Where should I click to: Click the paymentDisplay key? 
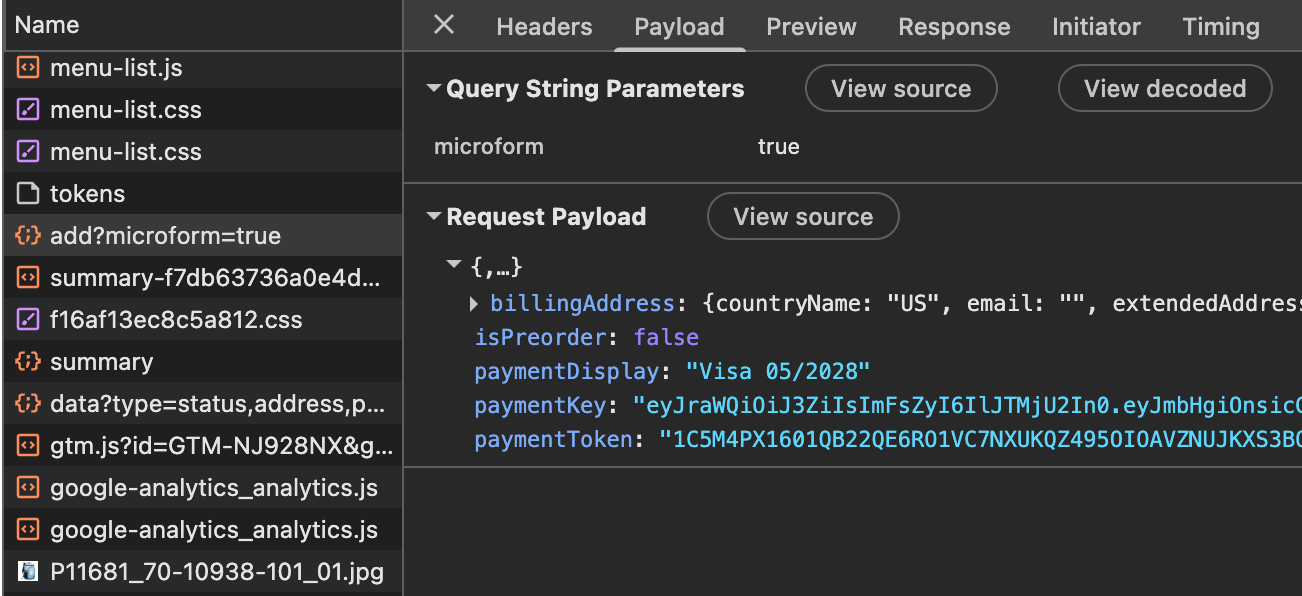[x=567, y=371]
